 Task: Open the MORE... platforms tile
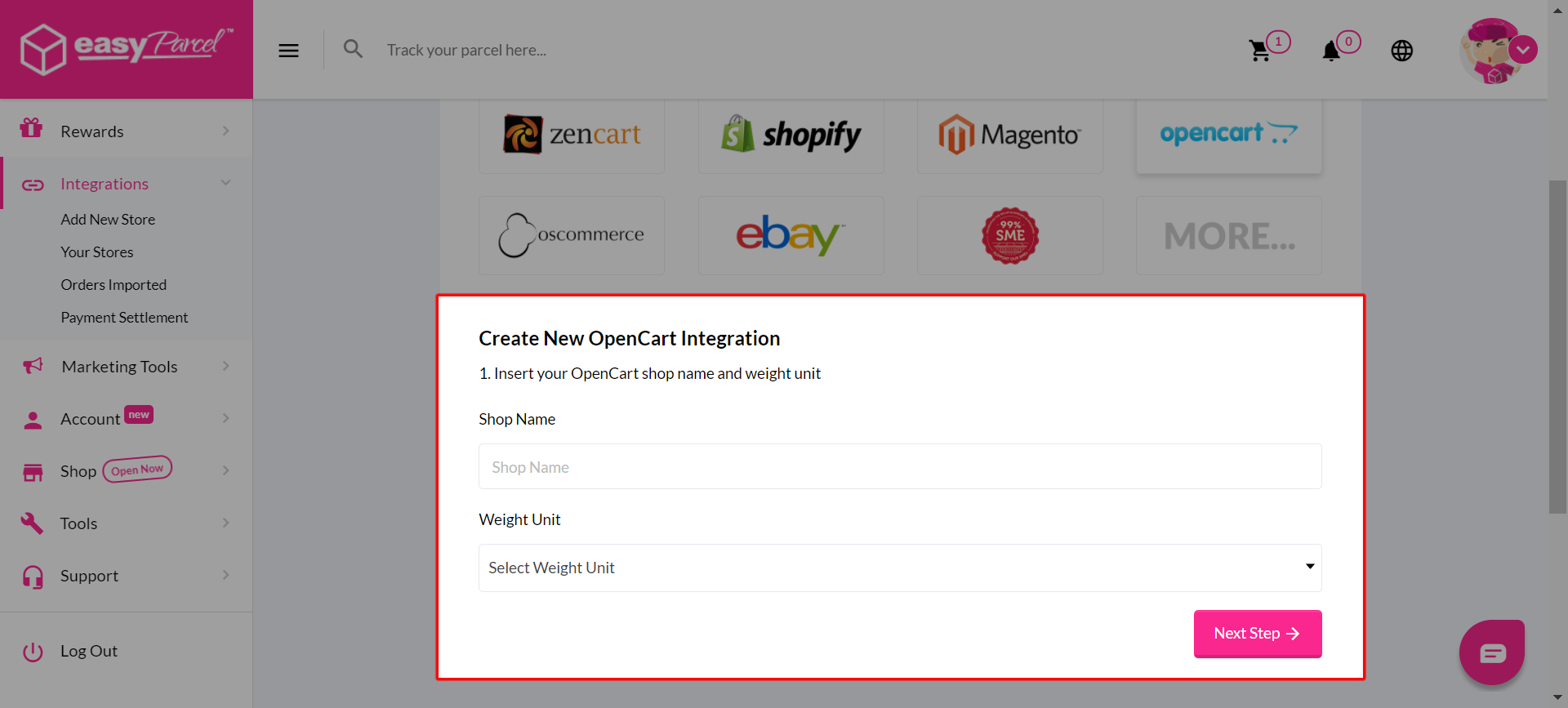pos(1228,235)
